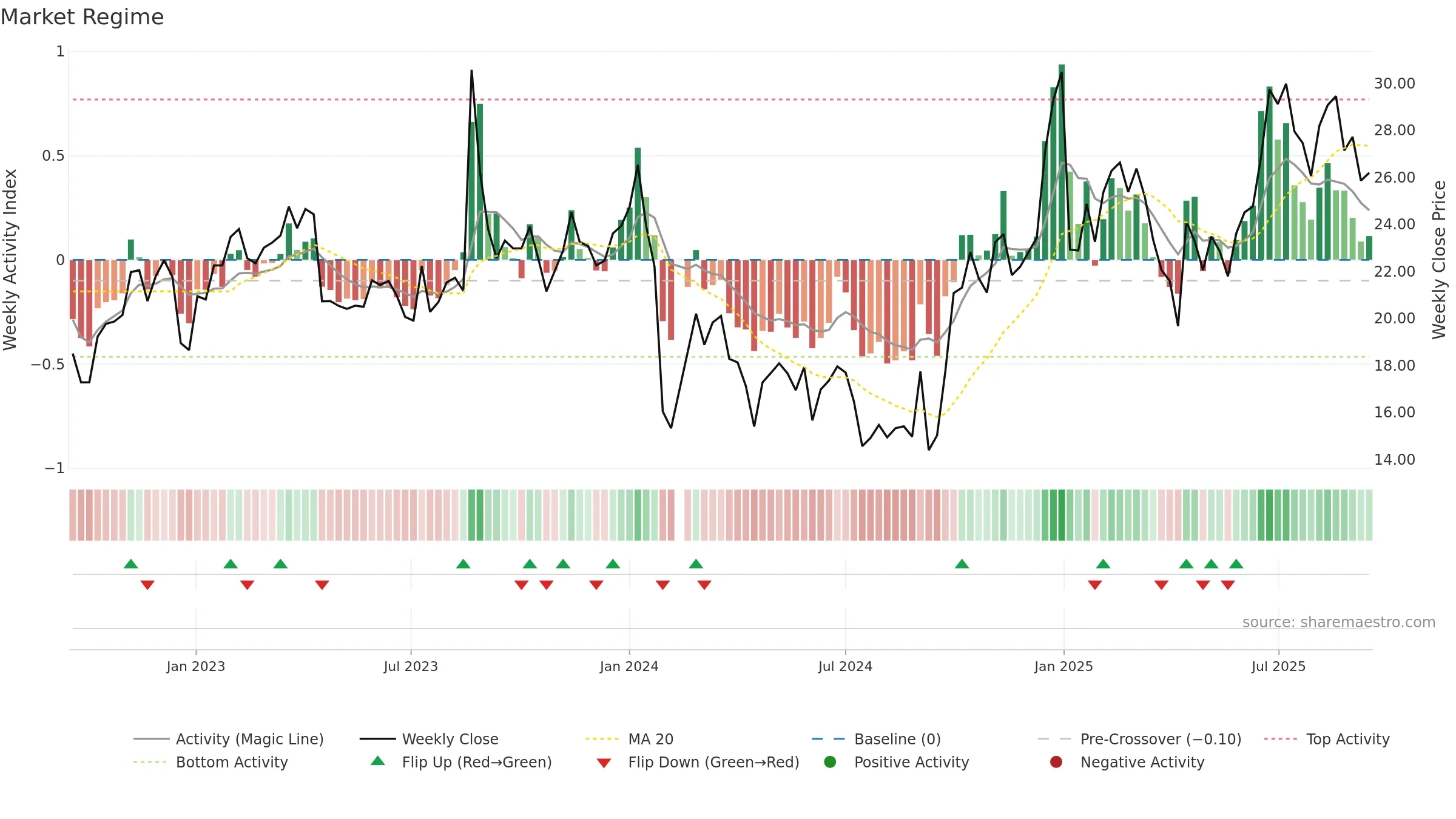The width and height of the screenshot is (1456, 819).
Task: Toggle the Baseline (0) legend entry
Action: pyautogui.click(x=876, y=739)
